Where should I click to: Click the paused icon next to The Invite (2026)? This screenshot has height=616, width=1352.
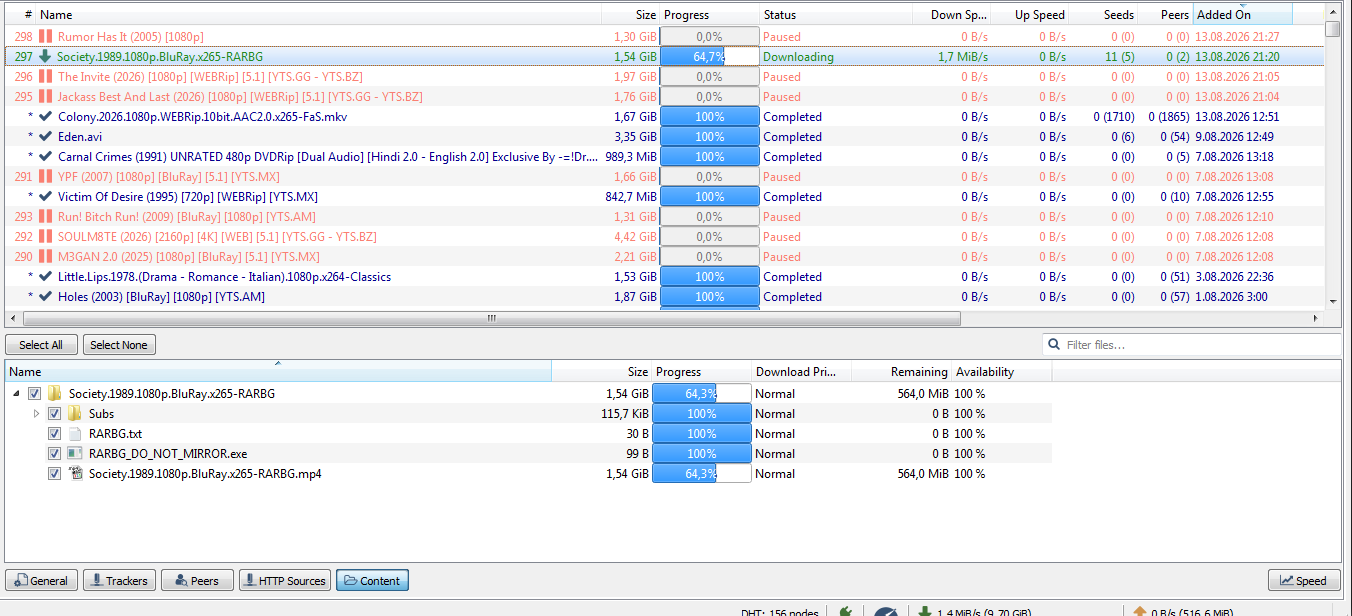coord(45,77)
